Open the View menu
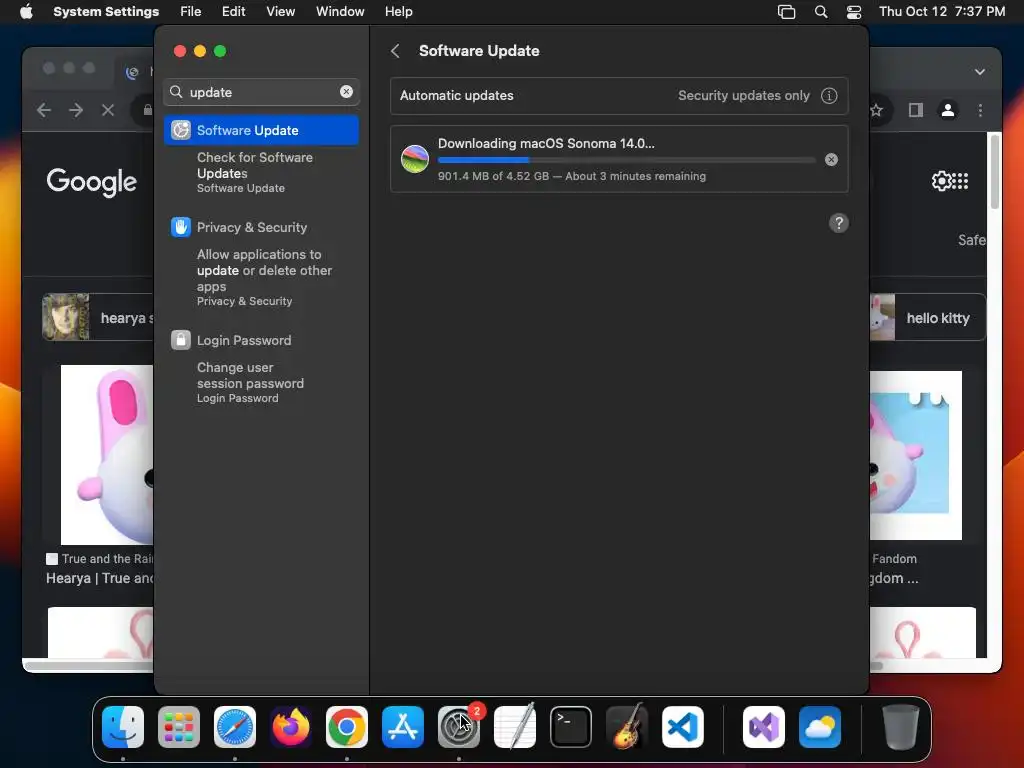The height and width of the screenshot is (768, 1024). pos(281,11)
